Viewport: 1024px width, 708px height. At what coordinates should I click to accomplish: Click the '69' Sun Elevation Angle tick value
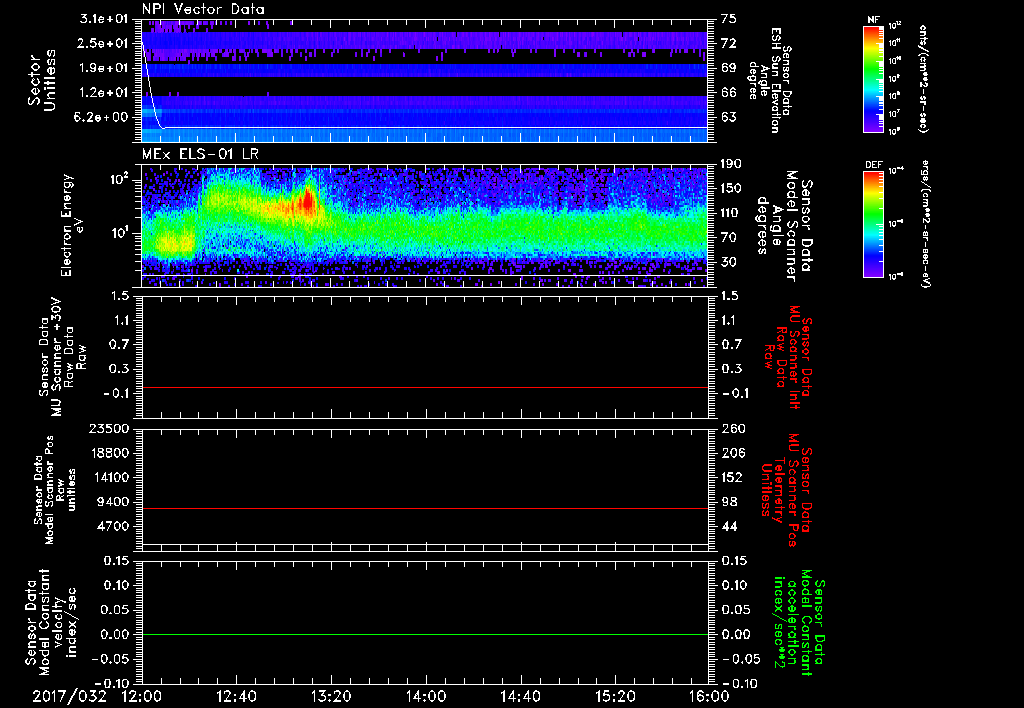728,68
